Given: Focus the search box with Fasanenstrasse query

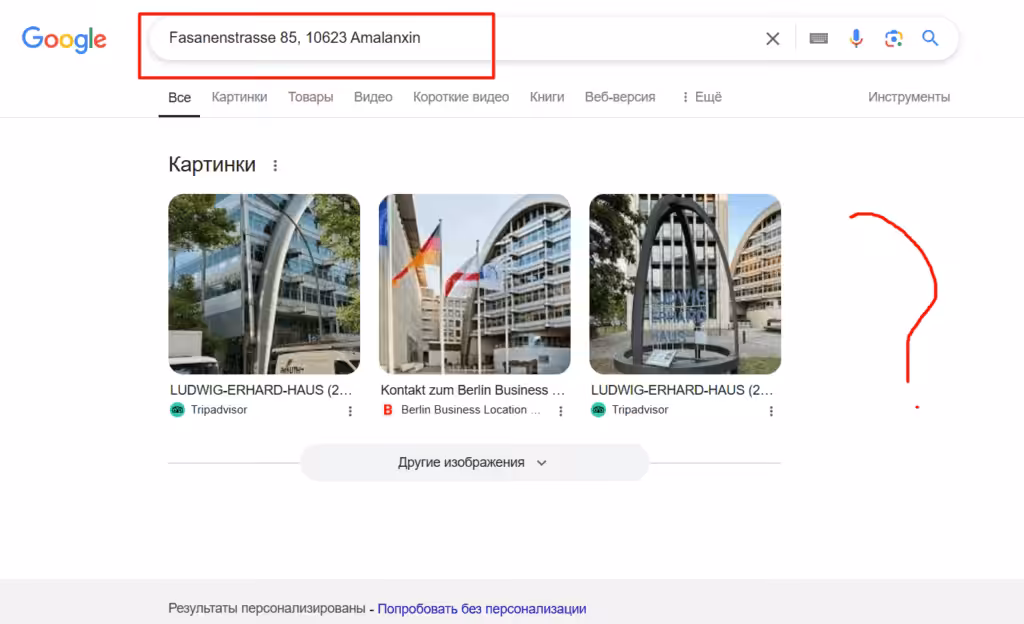Looking at the screenshot, I should (457, 39).
